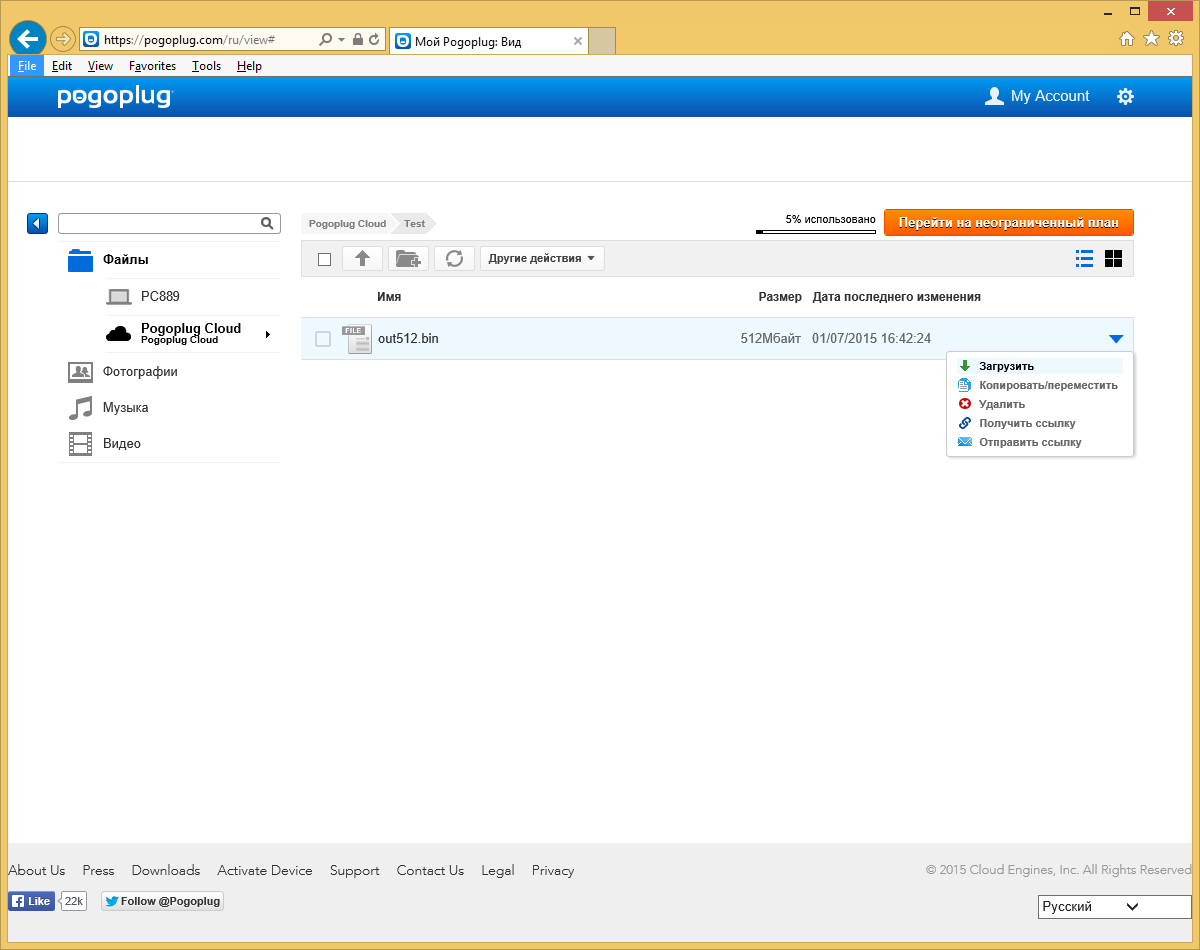
Task: Check the out512.bin file checkbox
Action: [x=323, y=339]
